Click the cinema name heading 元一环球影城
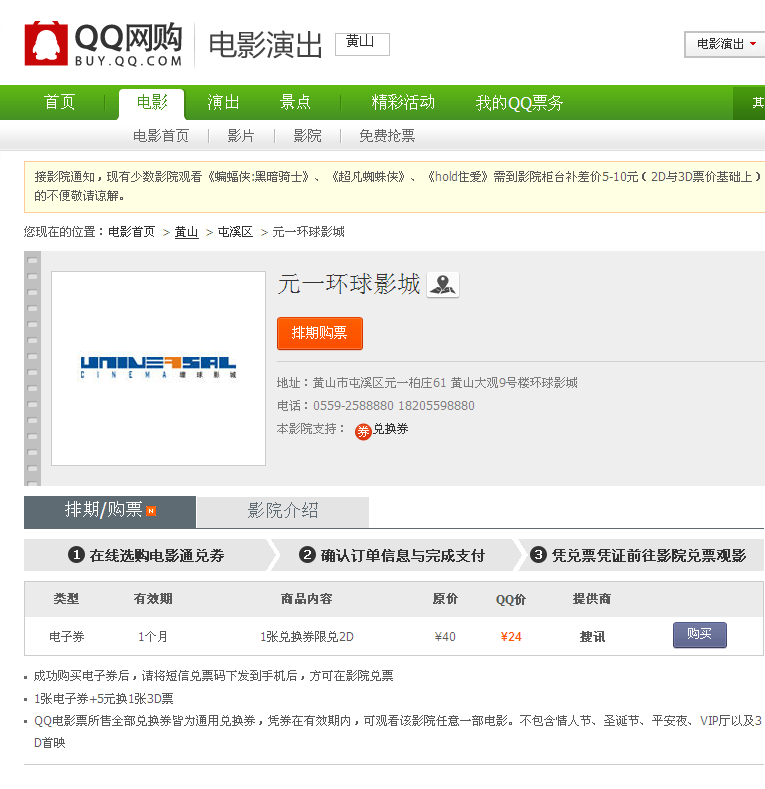 tap(349, 284)
